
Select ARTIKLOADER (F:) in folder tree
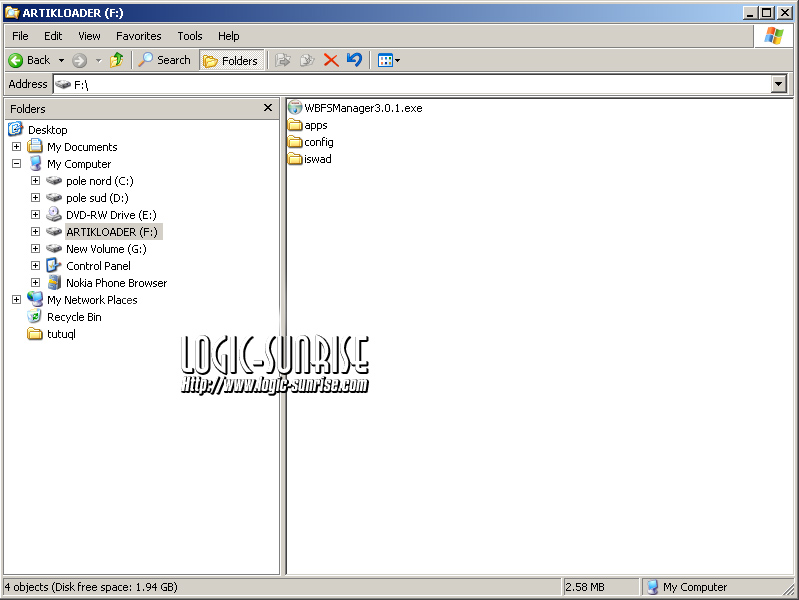pyautogui.click(x=112, y=232)
